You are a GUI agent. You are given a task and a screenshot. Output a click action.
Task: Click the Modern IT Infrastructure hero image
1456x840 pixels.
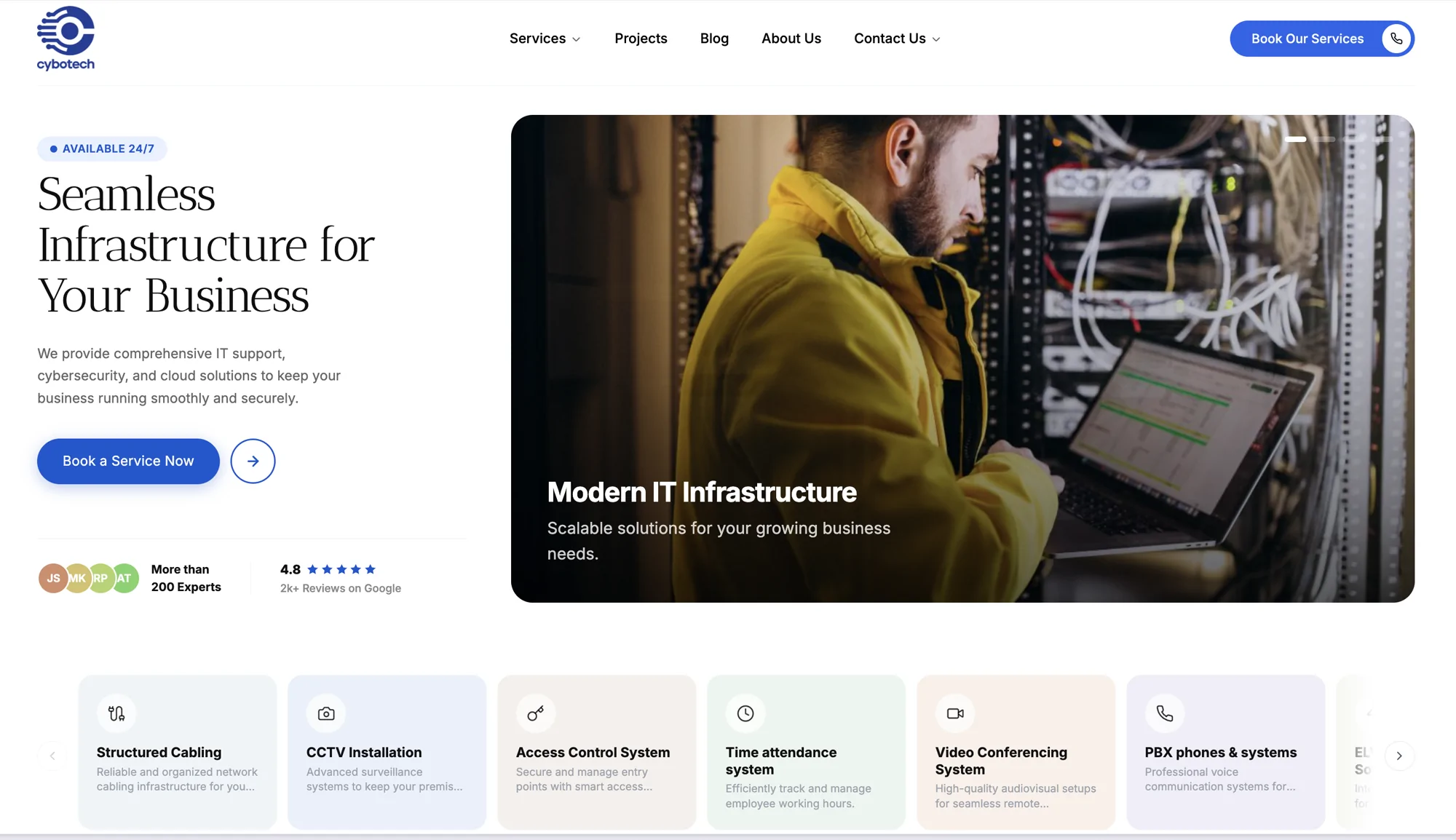point(962,358)
